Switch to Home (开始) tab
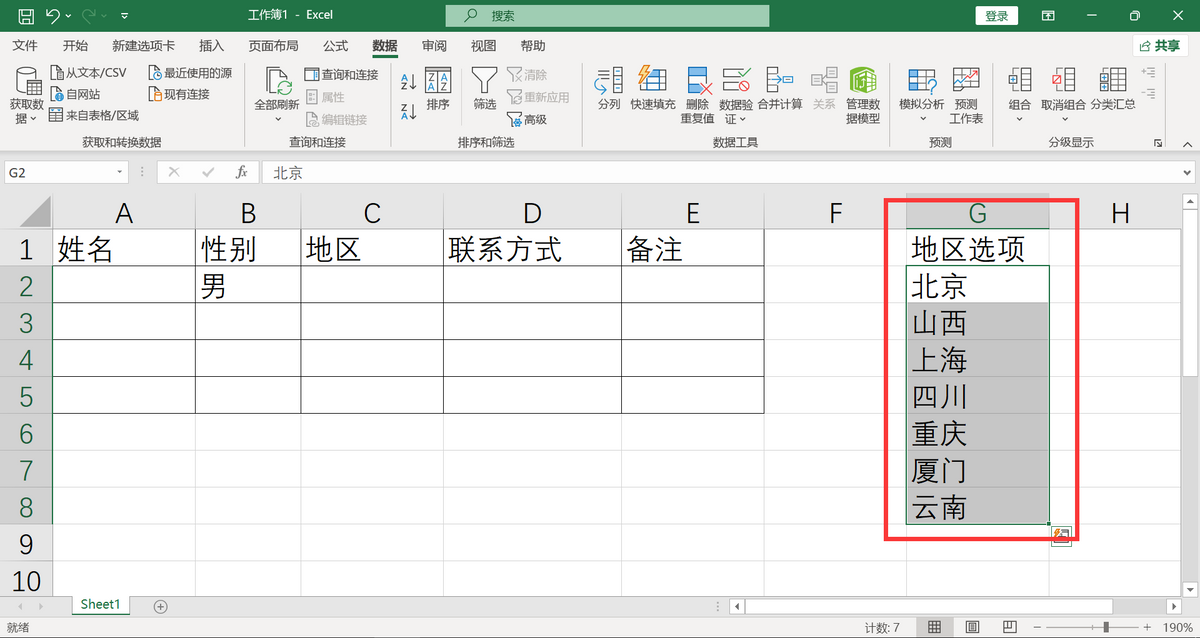 pyautogui.click(x=75, y=46)
